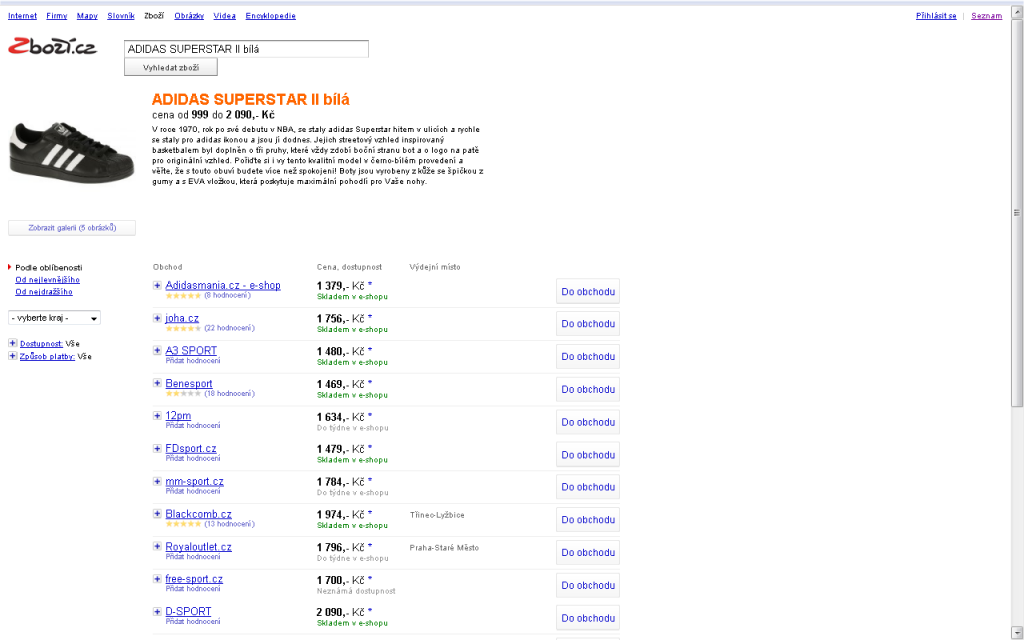Click the scrollbar down arrow
1024x640 pixels.
point(1017,633)
